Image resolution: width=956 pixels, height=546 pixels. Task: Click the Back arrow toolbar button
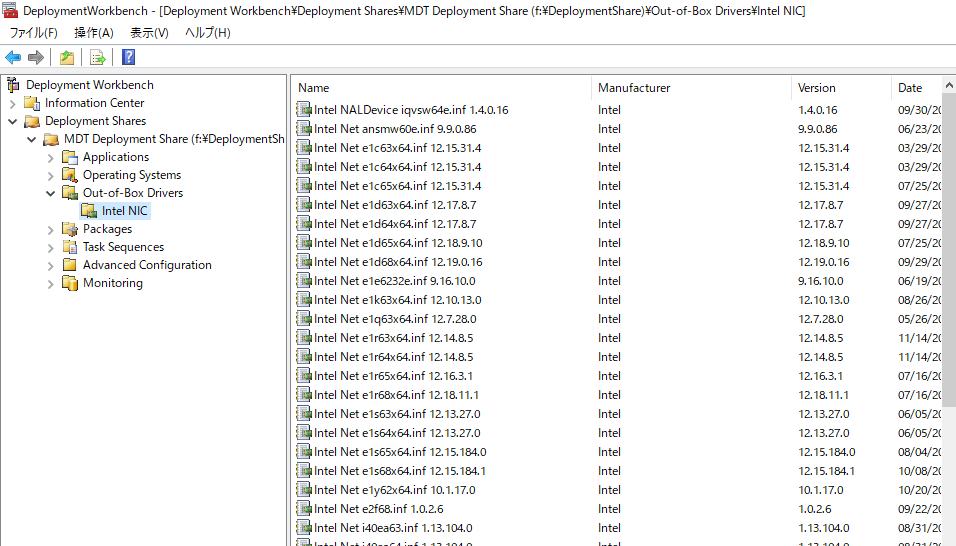pos(13,57)
